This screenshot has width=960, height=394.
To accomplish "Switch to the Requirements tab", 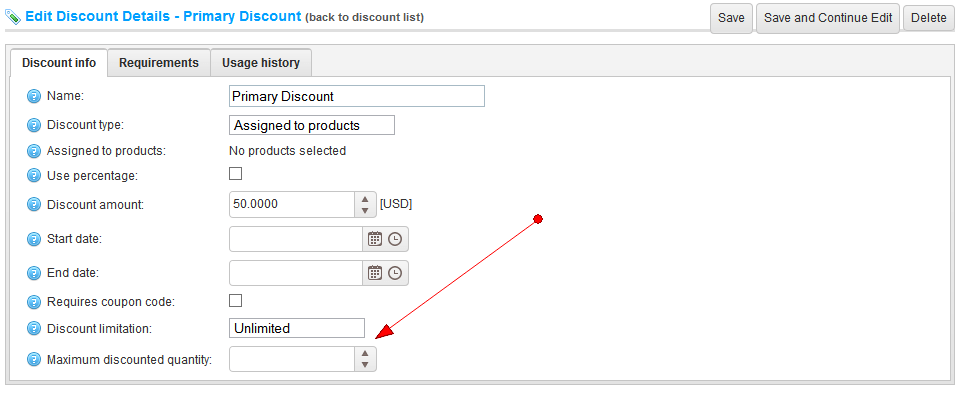I will point(159,62).
